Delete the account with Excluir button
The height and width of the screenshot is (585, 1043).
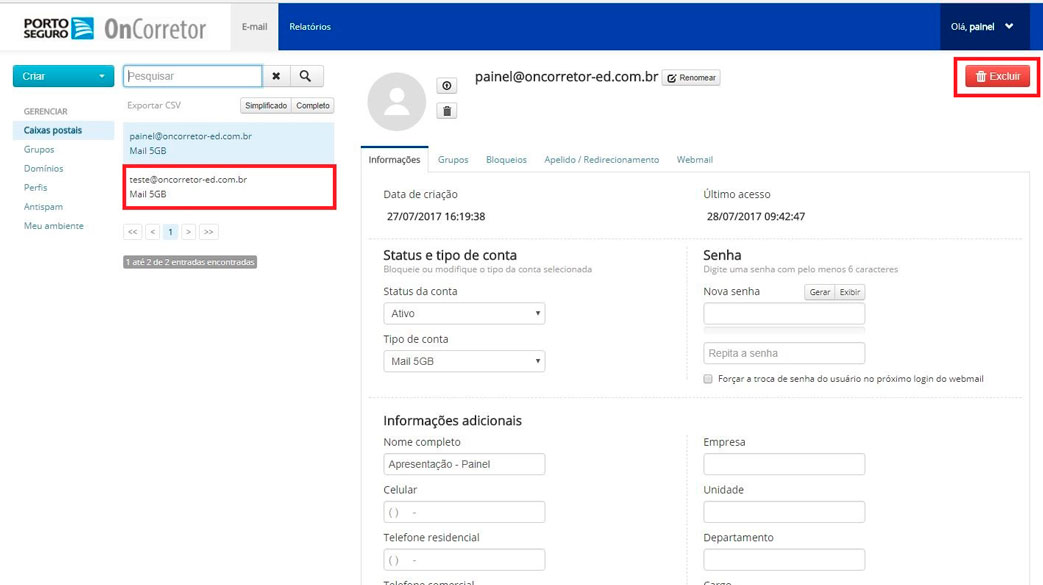(997, 77)
